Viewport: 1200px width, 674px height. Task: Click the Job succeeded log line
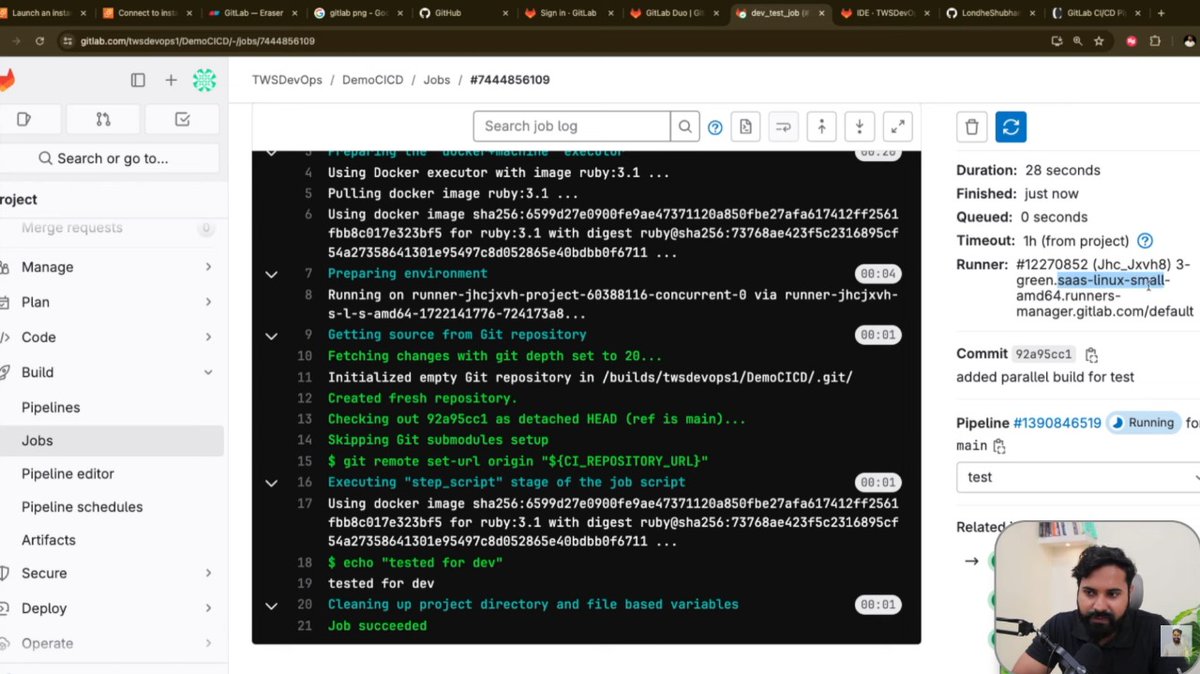(377, 626)
